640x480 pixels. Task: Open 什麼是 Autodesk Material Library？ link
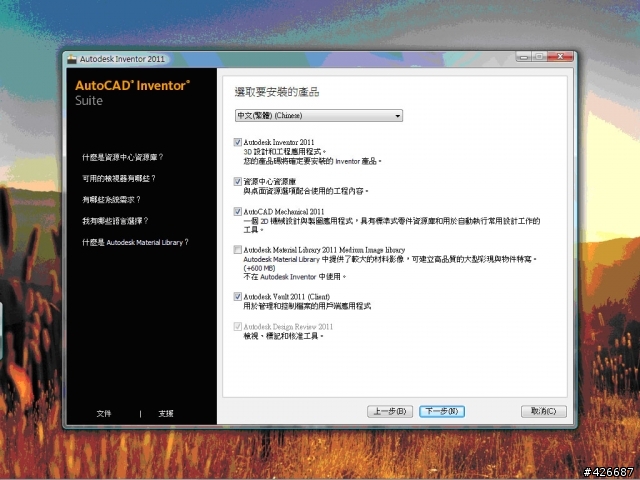pyautogui.click(x=135, y=242)
